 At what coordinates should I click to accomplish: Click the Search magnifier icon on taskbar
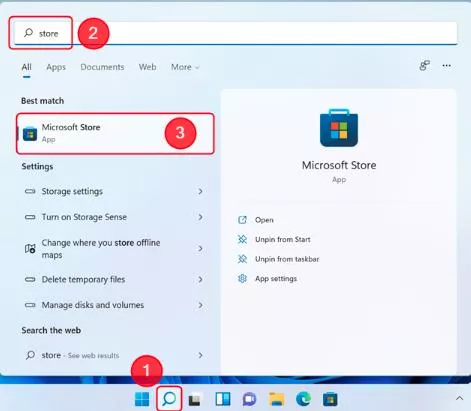pos(169,399)
